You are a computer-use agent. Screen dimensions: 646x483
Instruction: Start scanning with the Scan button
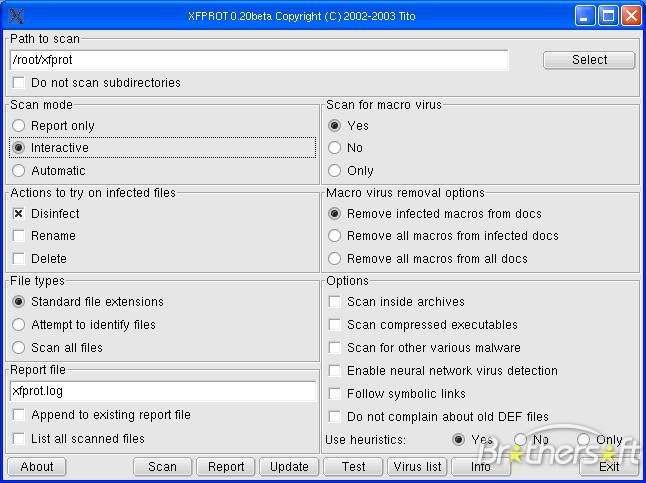(162, 467)
